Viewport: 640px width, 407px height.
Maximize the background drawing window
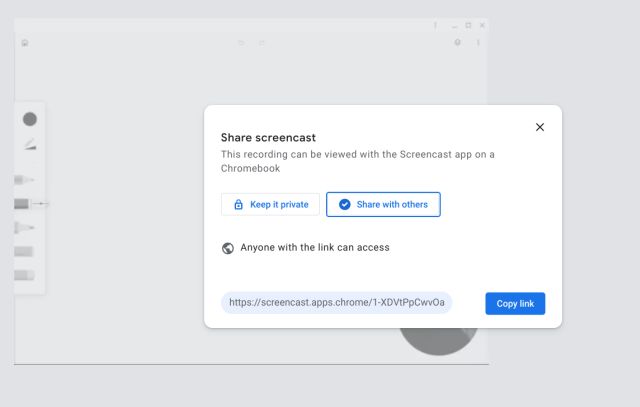[x=468, y=25]
